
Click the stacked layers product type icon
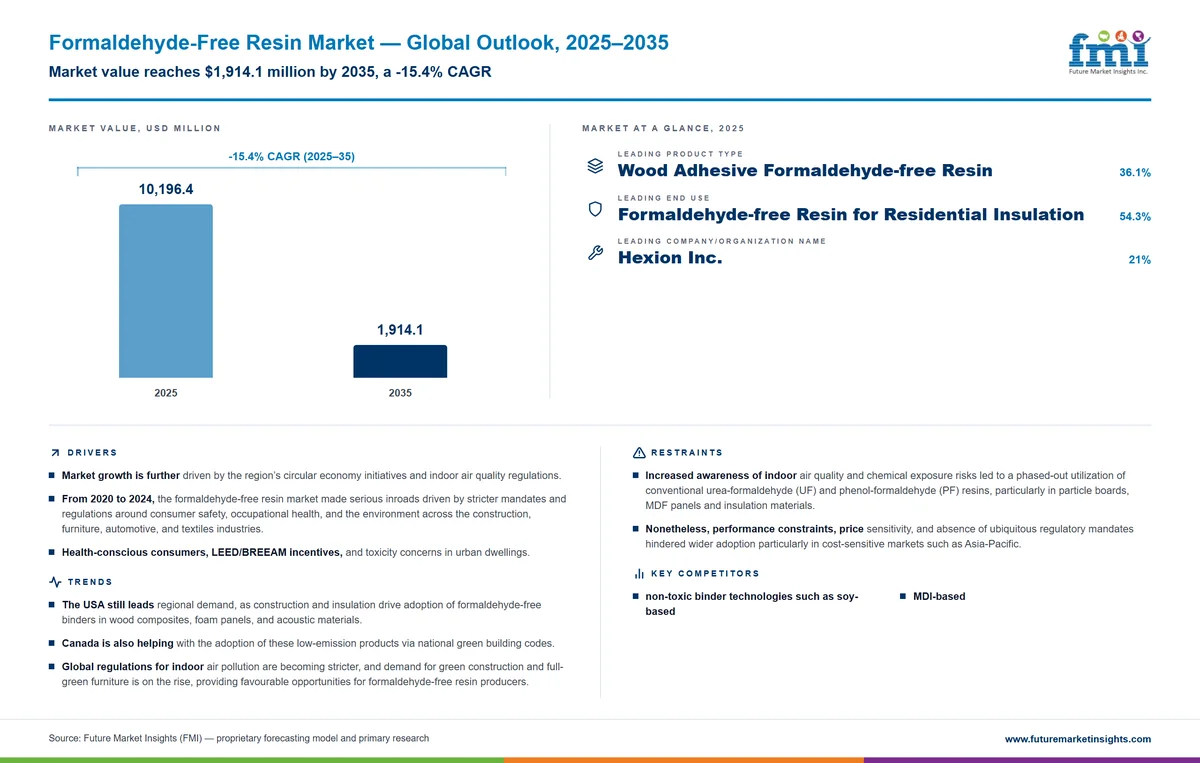click(594, 166)
